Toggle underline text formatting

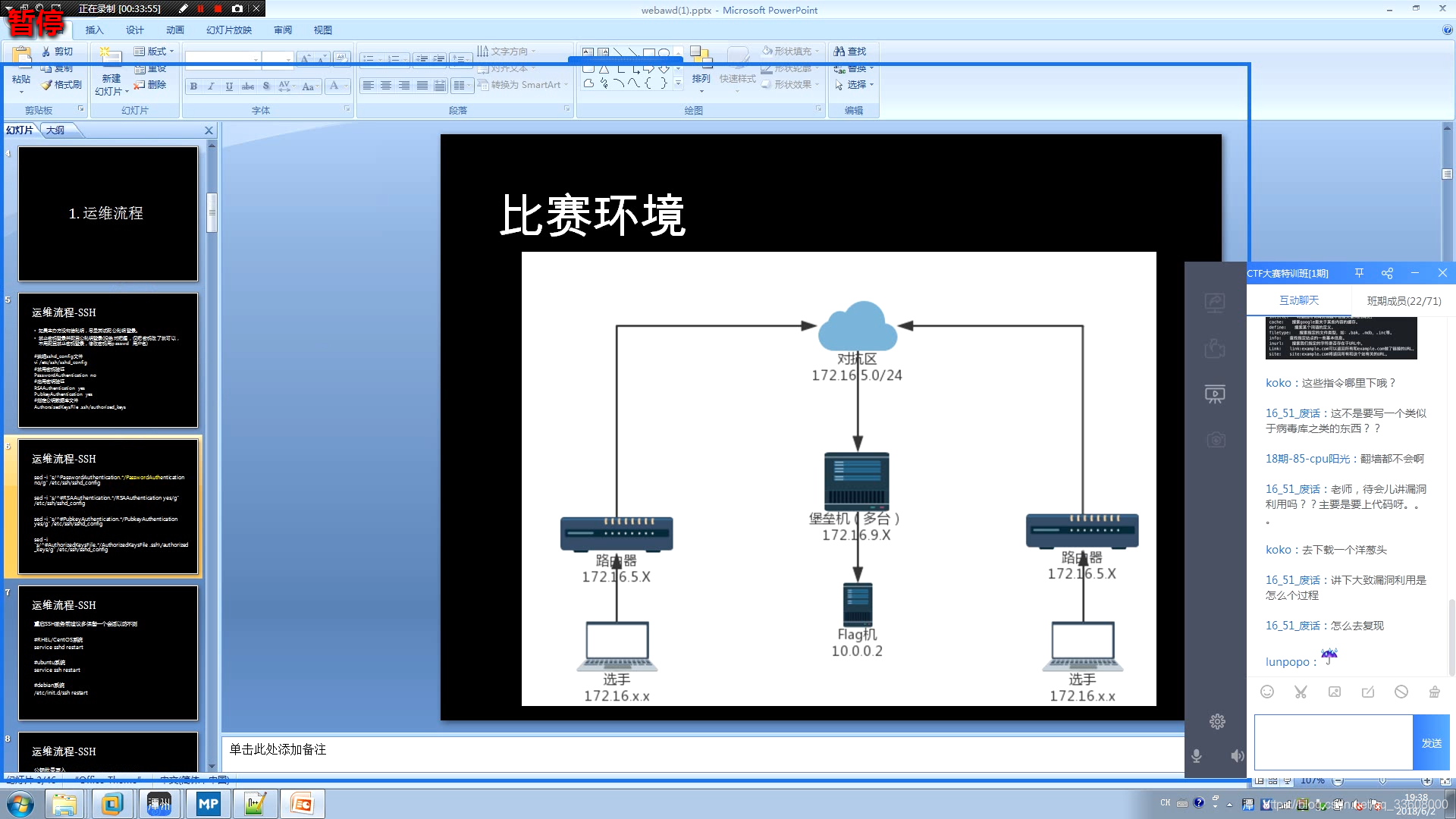pos(229,86)
